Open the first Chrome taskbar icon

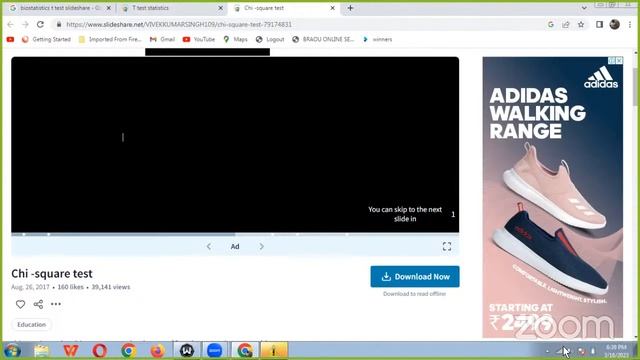[129, 351]
